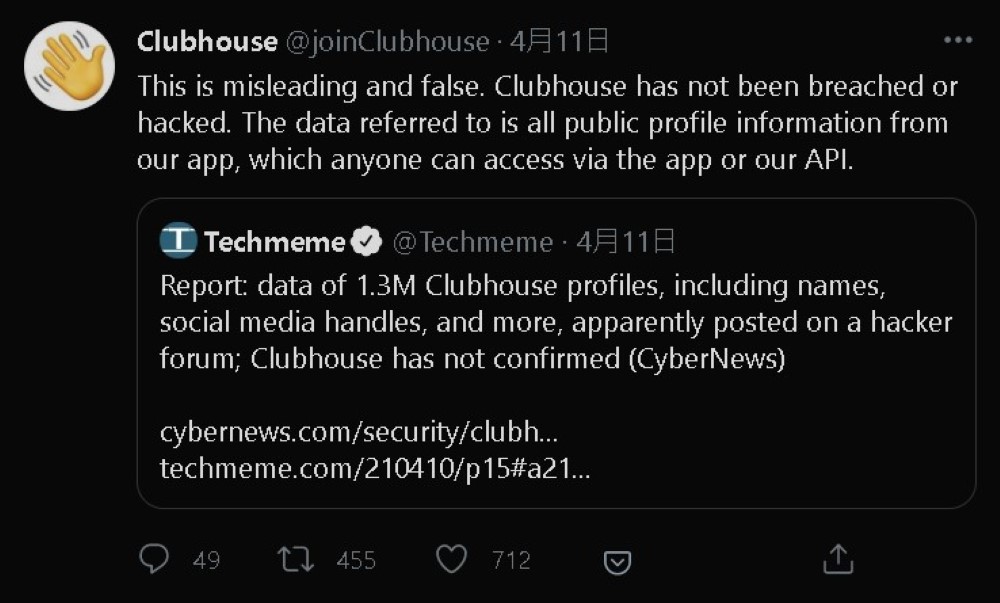Click the share upload icon
Image resolution: width=1000 pixels, height=603 pixels.
(836, 559)
